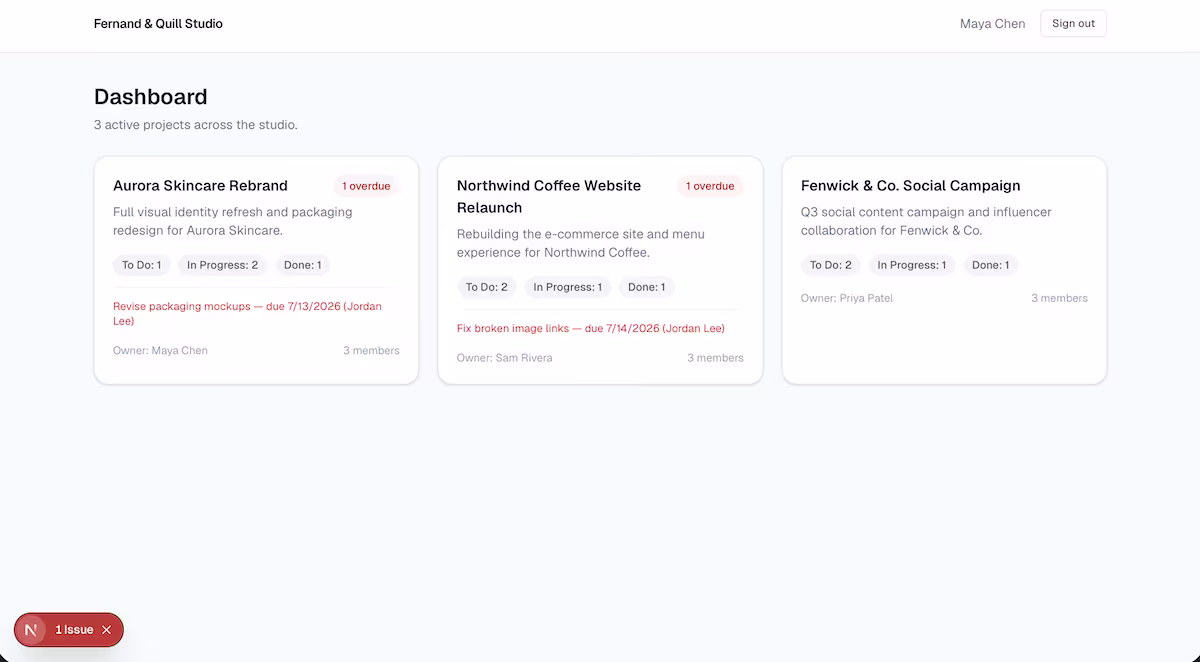
Task: Click Aurora Skincare's To Do: 1 chip
Action: pos(141,265)
